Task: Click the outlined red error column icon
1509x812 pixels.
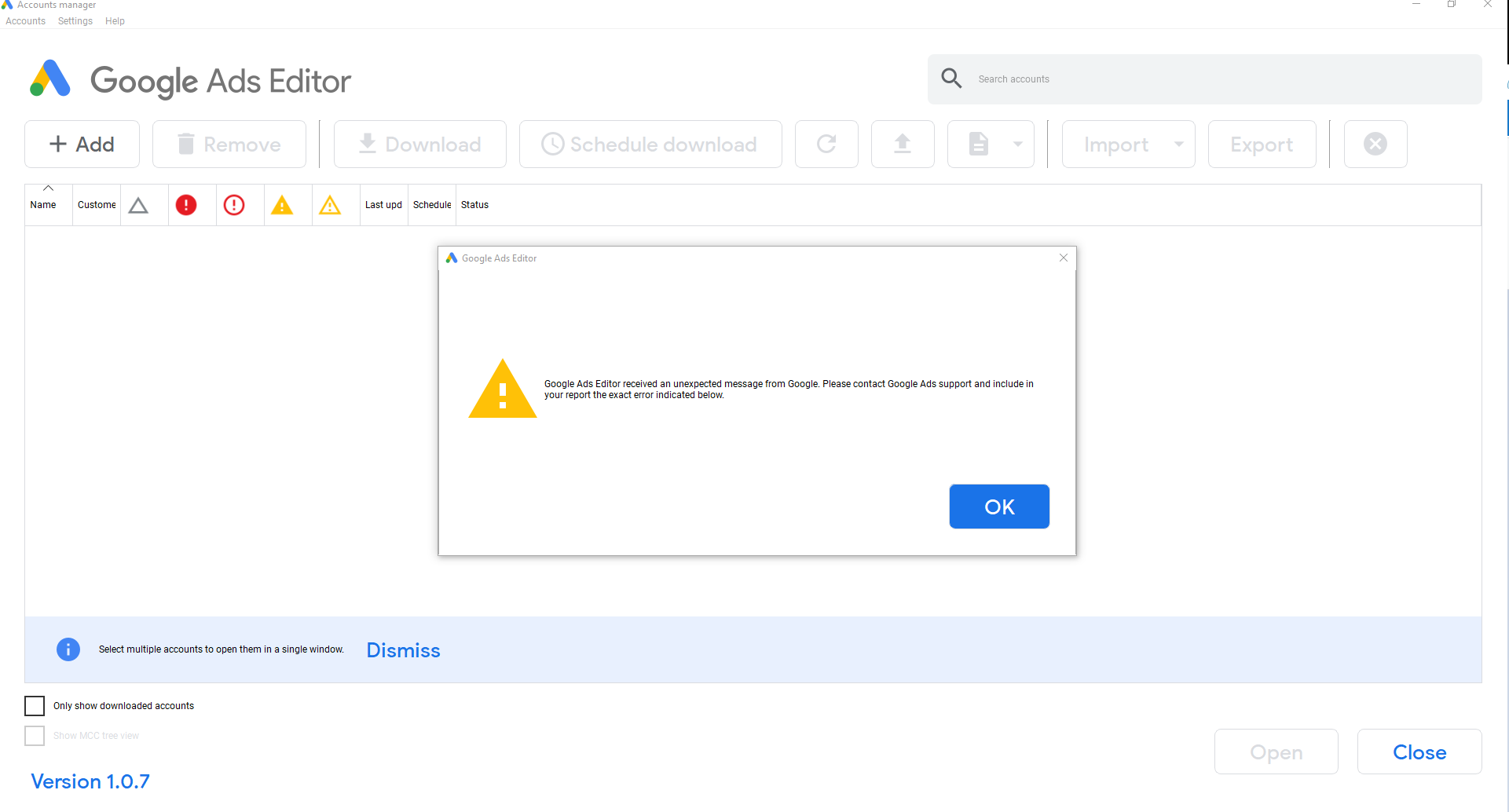Action: tap(234, 205)
